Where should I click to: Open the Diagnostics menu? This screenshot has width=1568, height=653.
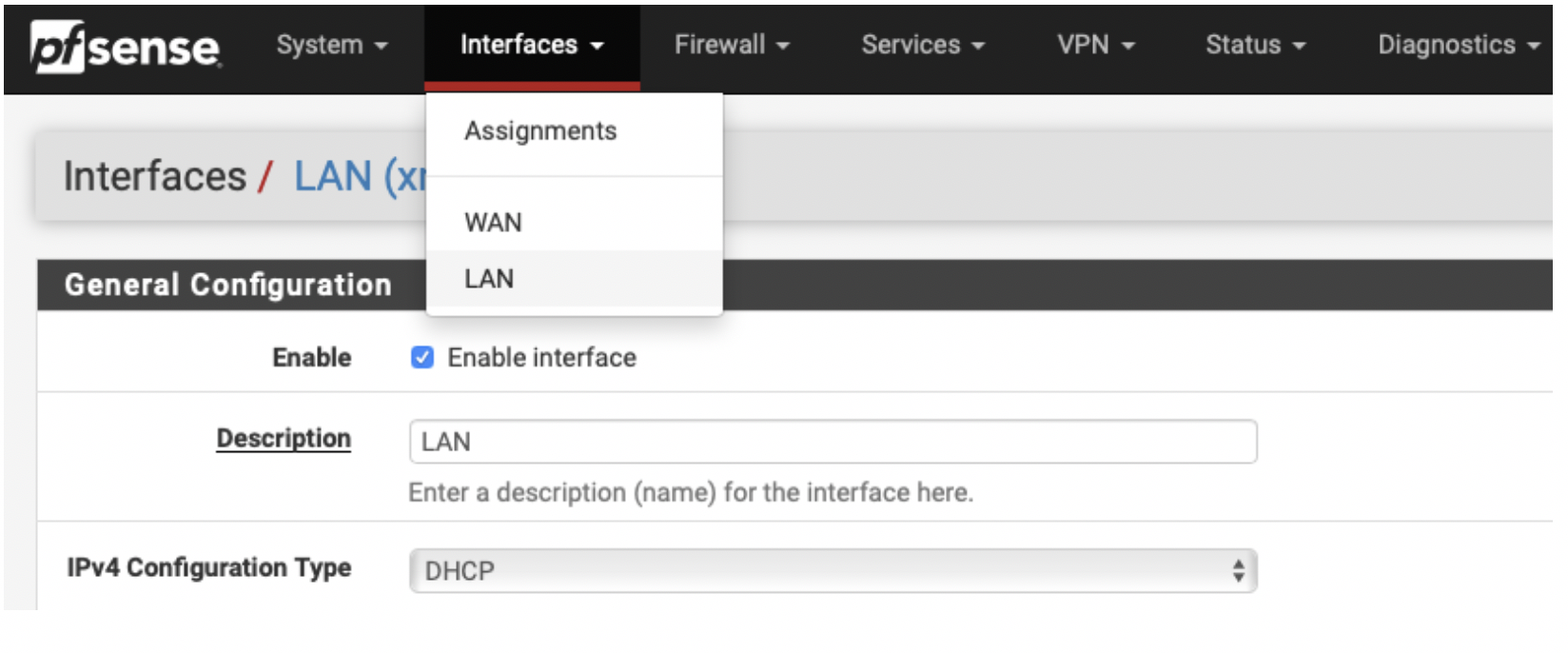coord(1458,45)
